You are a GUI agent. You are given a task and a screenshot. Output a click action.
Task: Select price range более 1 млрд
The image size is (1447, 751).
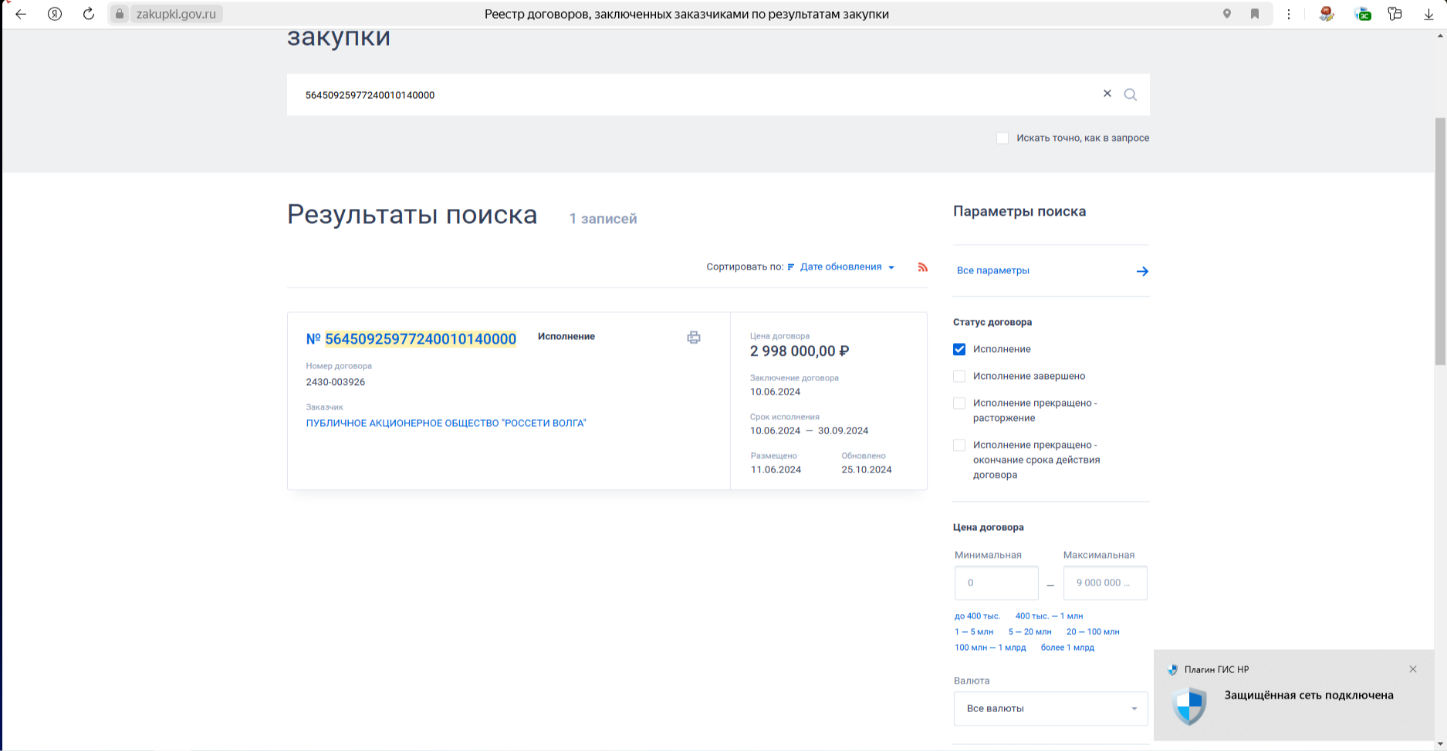1068,648
